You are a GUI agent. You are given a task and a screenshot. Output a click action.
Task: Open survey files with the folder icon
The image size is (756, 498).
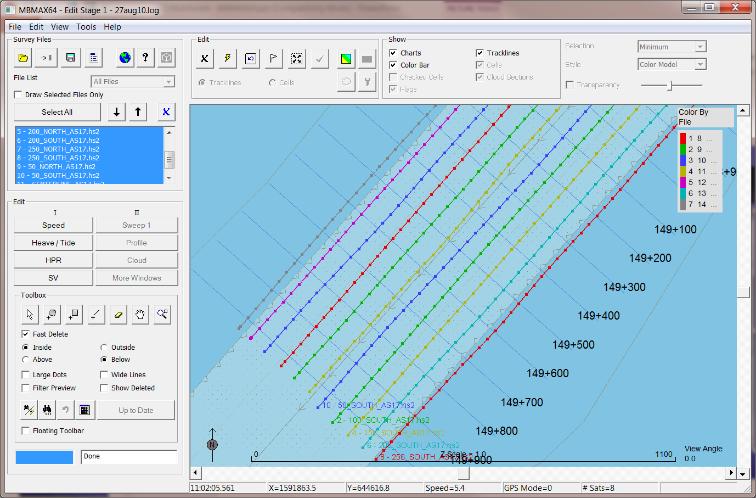click(23, 58)
